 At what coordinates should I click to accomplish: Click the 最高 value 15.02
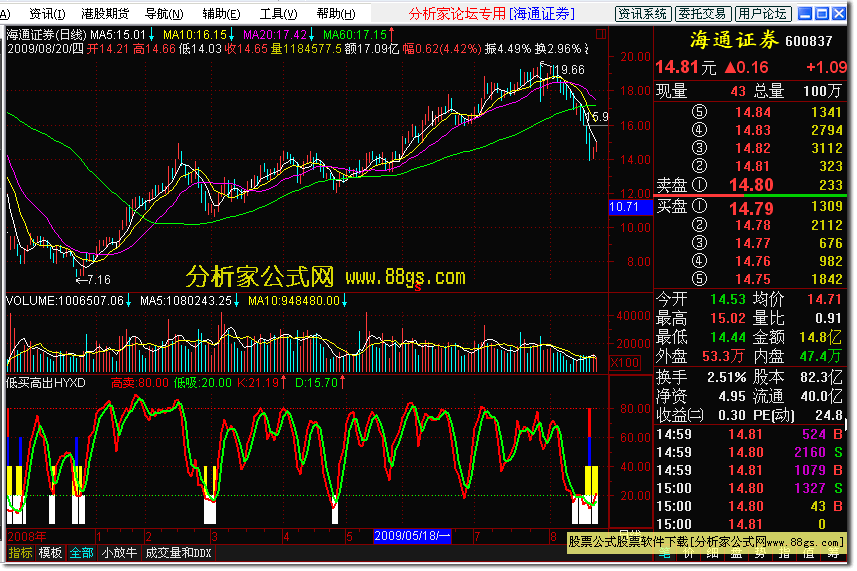pos(728,319)
